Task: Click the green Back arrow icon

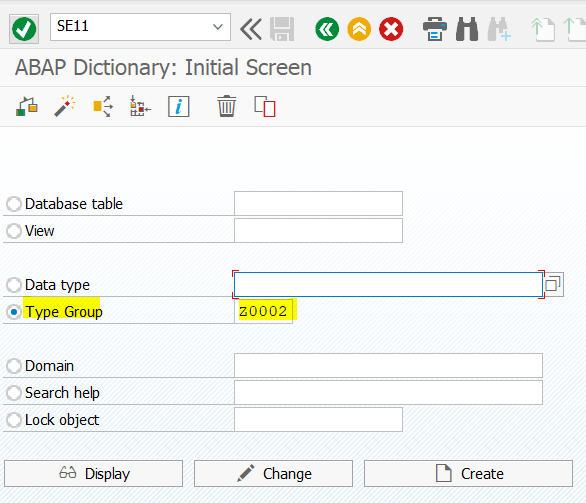Action: [327, 29]
